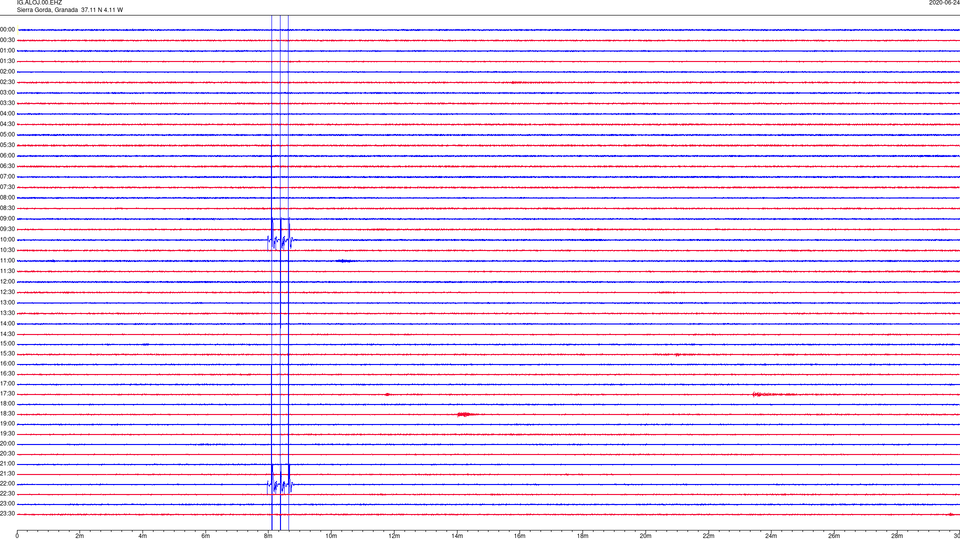Click the 8m tick label on time axis
960x540 pixels.
click(268, 536)
